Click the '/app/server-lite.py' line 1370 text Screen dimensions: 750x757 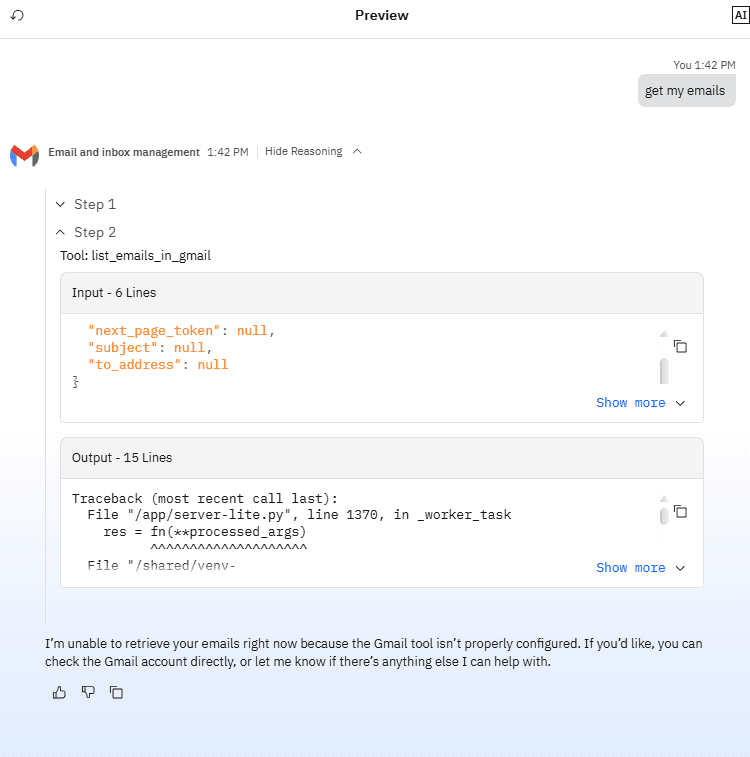[x=299, y=515]
